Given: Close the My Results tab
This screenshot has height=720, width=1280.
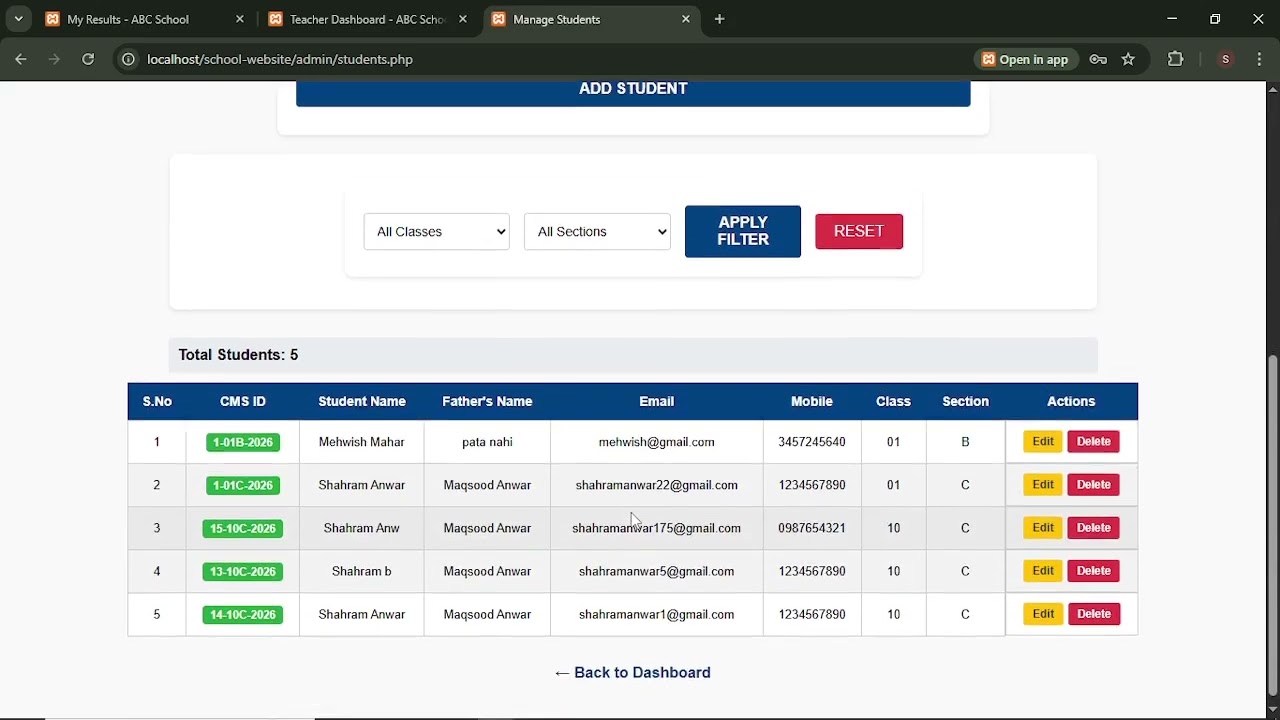Looking at the screenshot, I should click(x=240, y=19).
